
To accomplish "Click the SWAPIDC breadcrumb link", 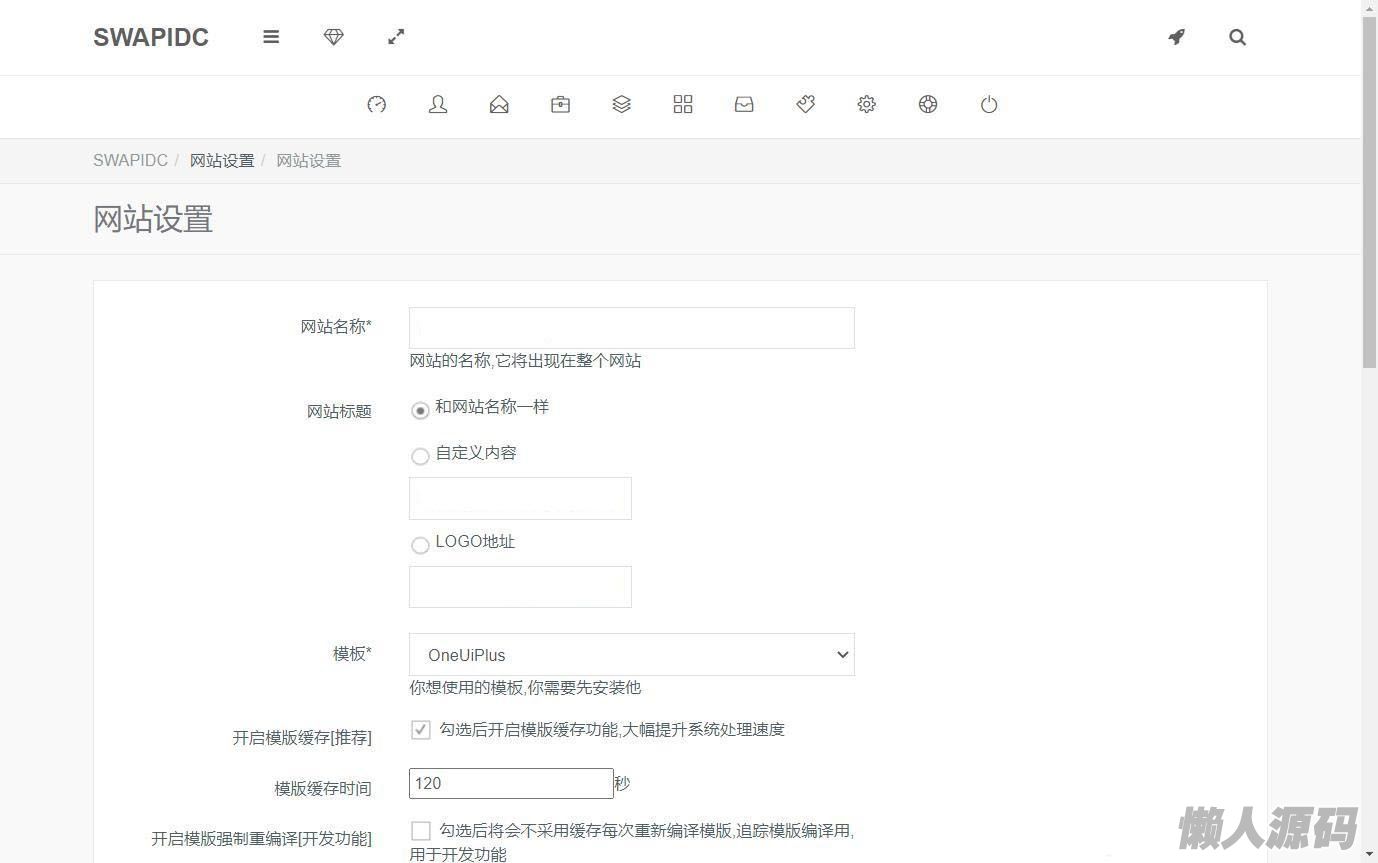I will [x=130, y=161].
